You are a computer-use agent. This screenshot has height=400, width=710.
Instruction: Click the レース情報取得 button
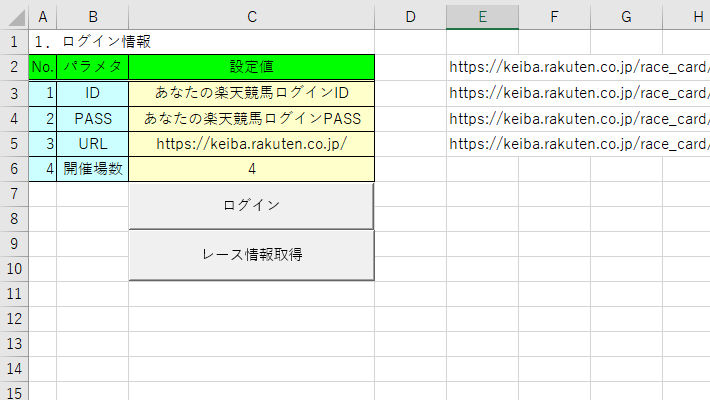251,255
